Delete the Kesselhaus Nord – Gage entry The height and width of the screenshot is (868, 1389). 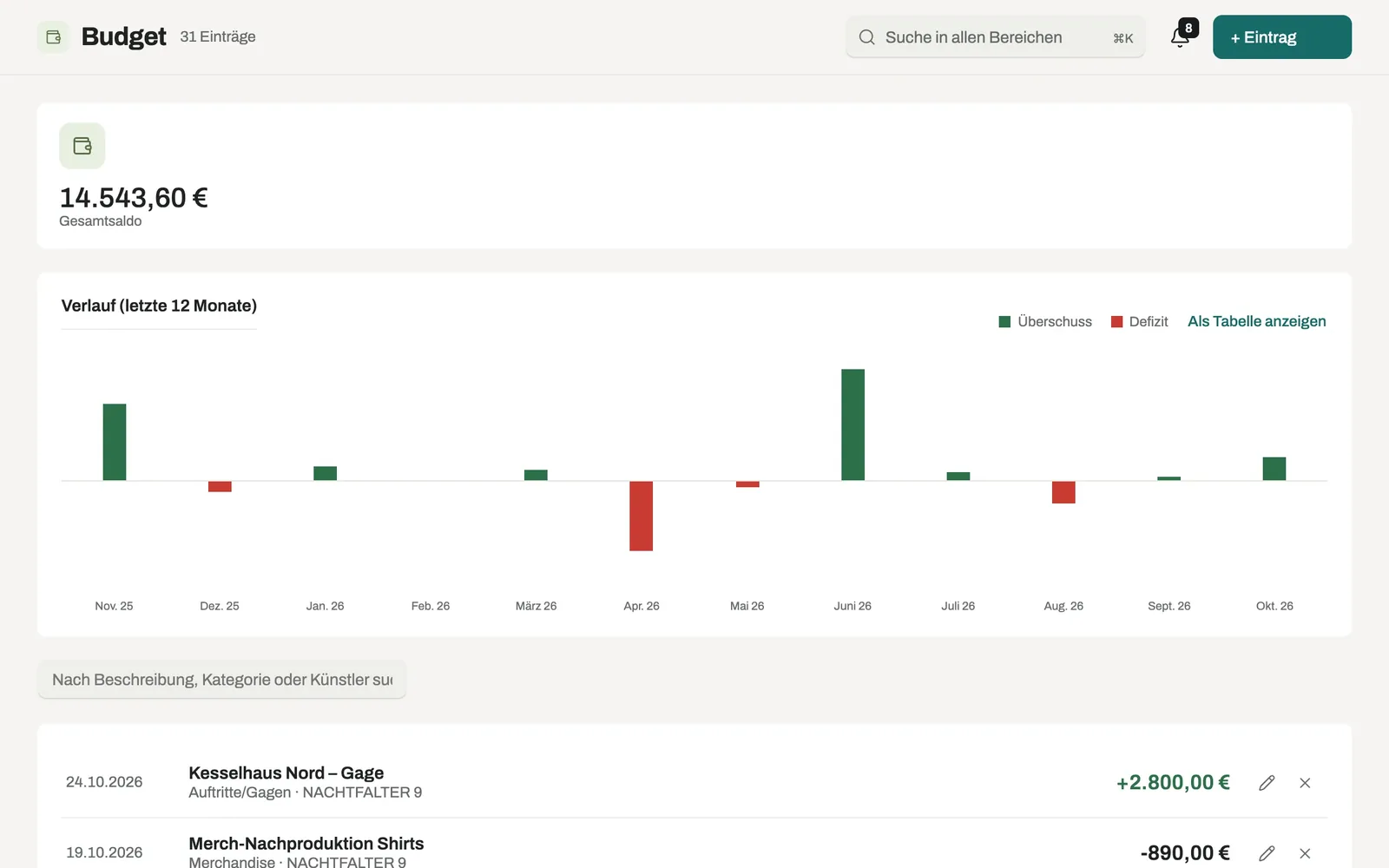pos(1305,783)
